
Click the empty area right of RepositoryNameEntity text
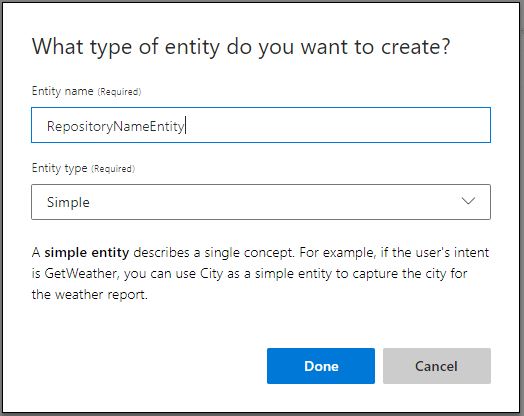(338, 125)
